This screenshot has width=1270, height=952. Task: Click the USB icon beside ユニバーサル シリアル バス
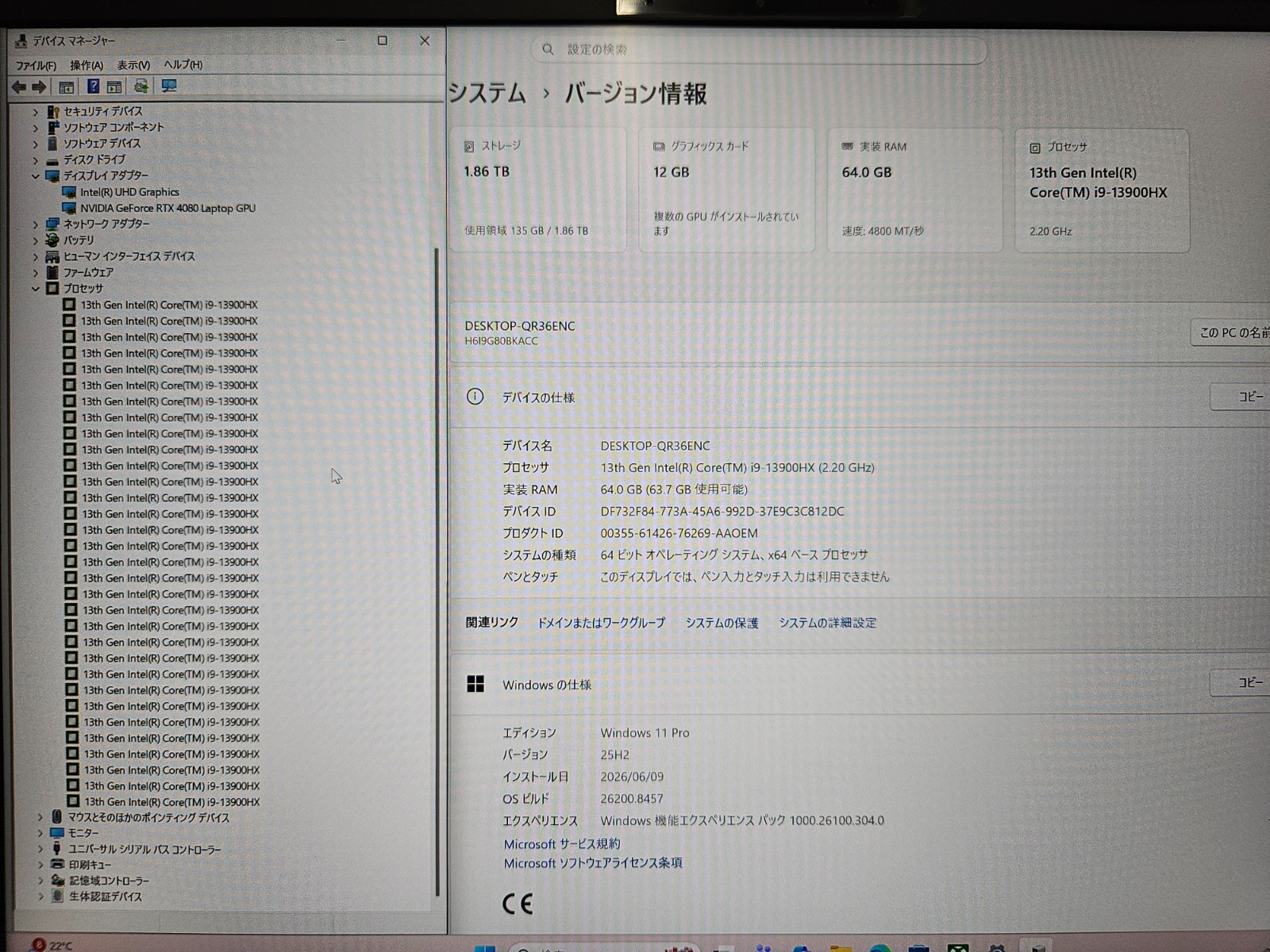(x=56, y=848)
